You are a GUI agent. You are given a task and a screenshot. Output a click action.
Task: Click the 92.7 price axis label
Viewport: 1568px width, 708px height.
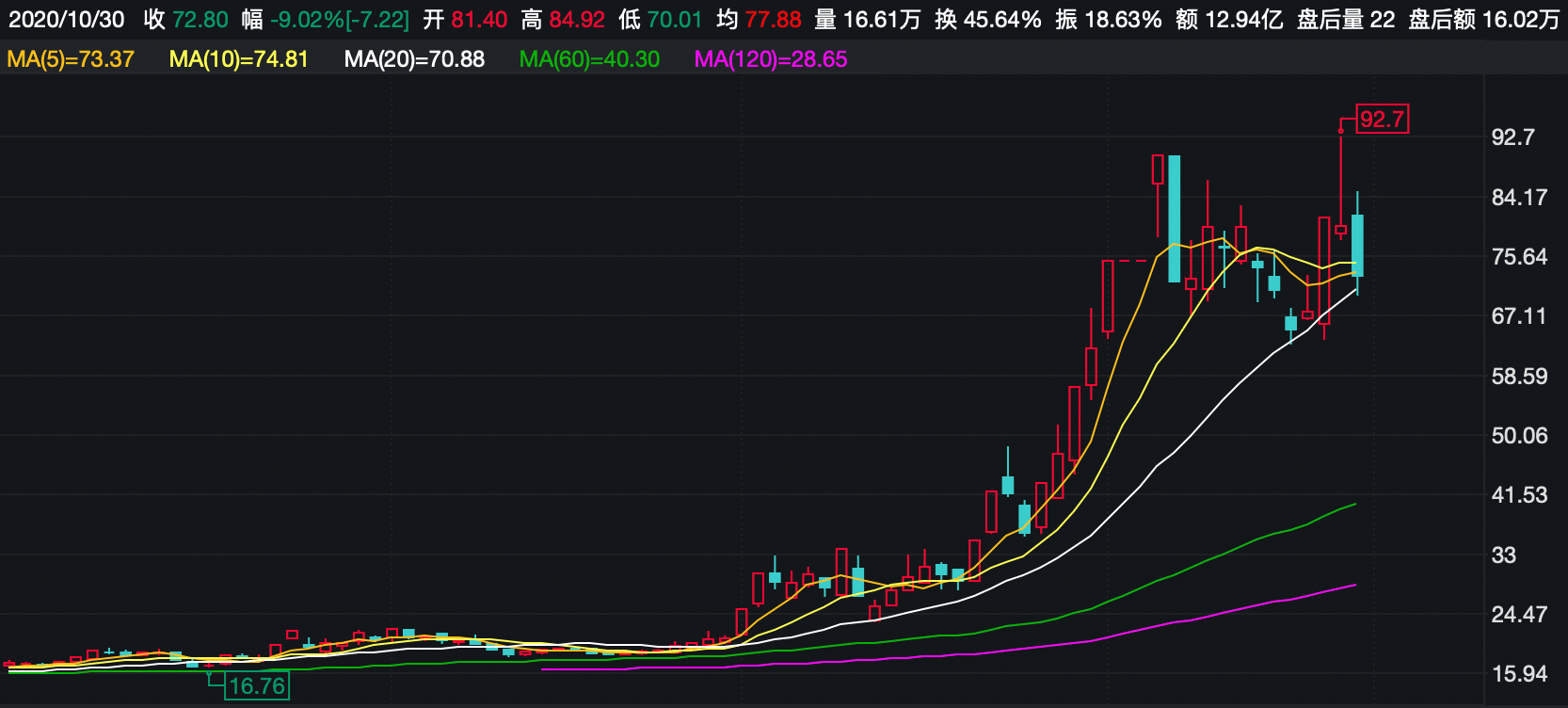[x=1512, y=137]
